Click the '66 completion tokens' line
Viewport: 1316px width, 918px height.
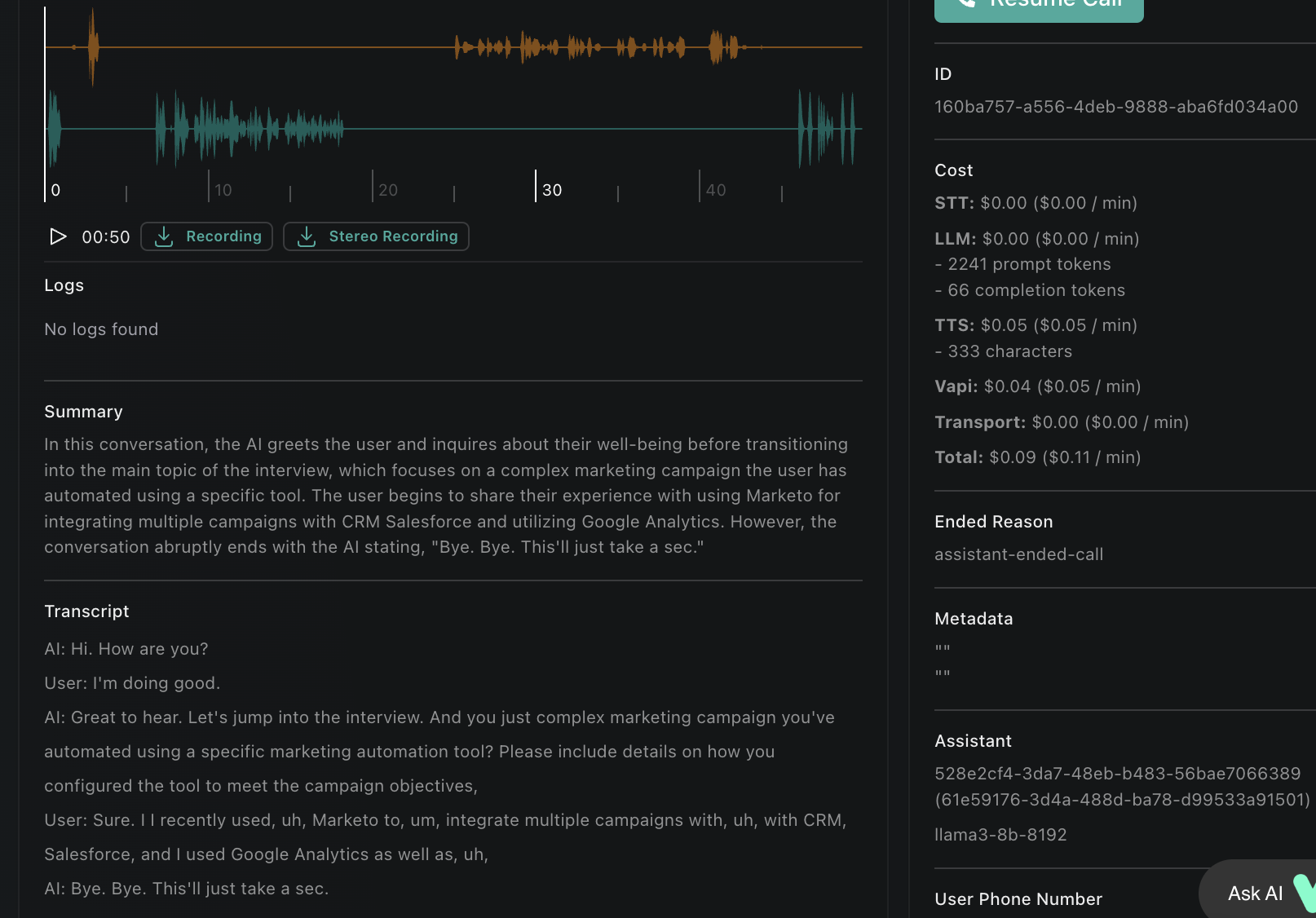pos(1030,290)
